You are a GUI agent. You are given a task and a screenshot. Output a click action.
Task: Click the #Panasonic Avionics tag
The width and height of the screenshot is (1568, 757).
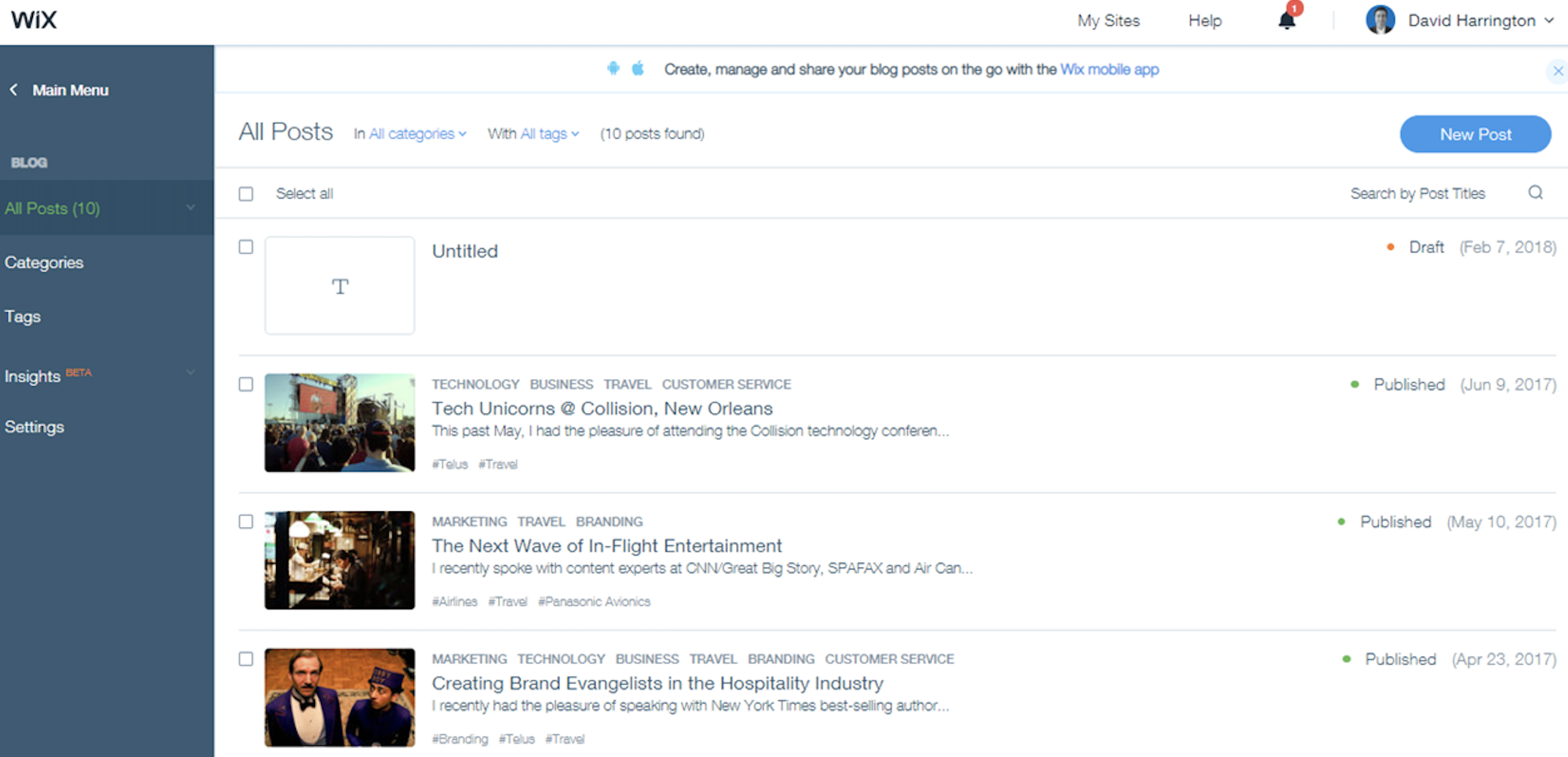point(594,602)
